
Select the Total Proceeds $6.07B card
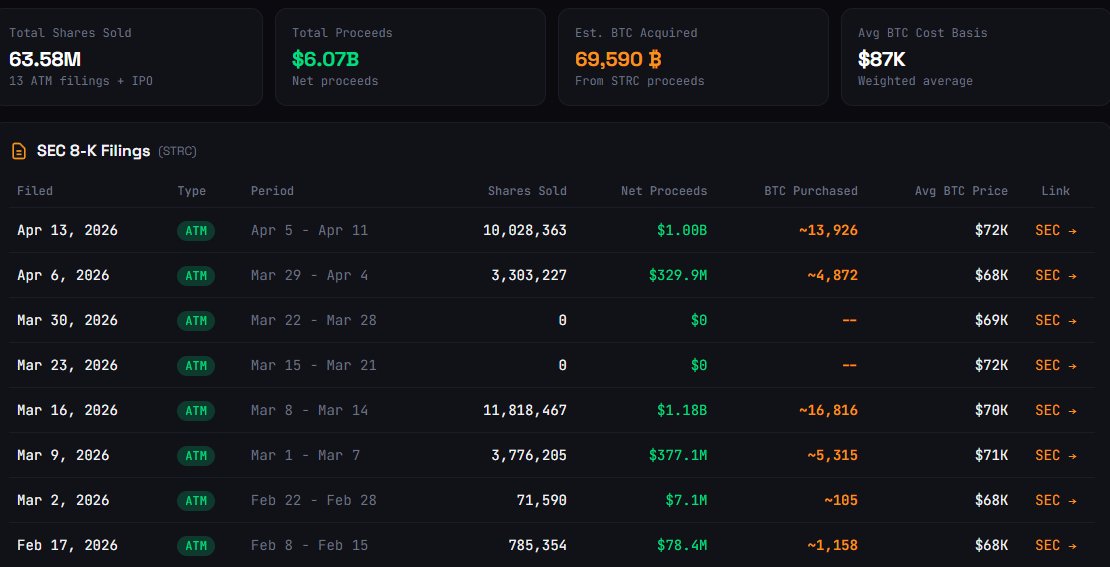pyautogui.click(x=410, y=57)
